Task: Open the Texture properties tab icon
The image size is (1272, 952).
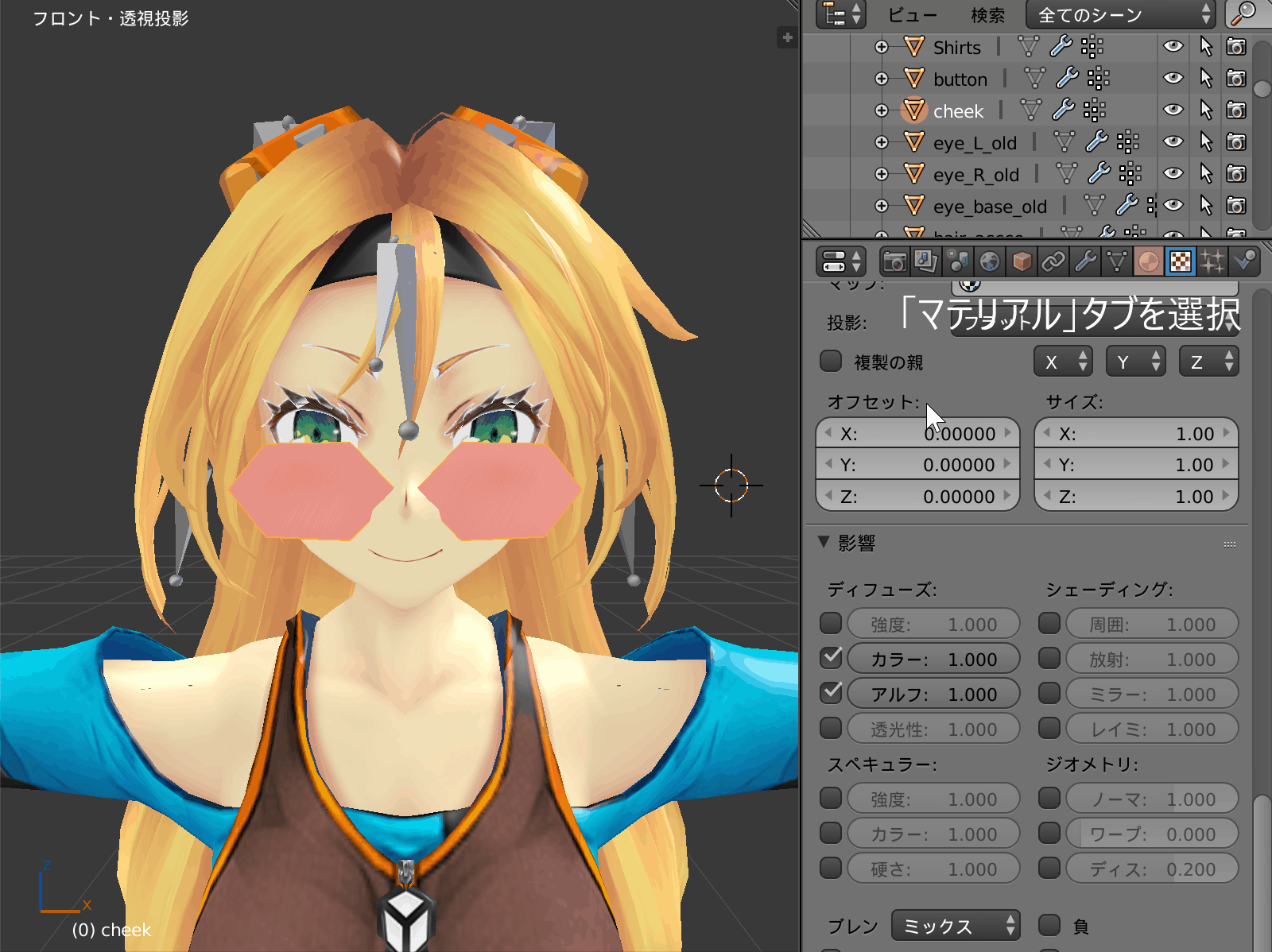Action: click(x=1181, y=261)
